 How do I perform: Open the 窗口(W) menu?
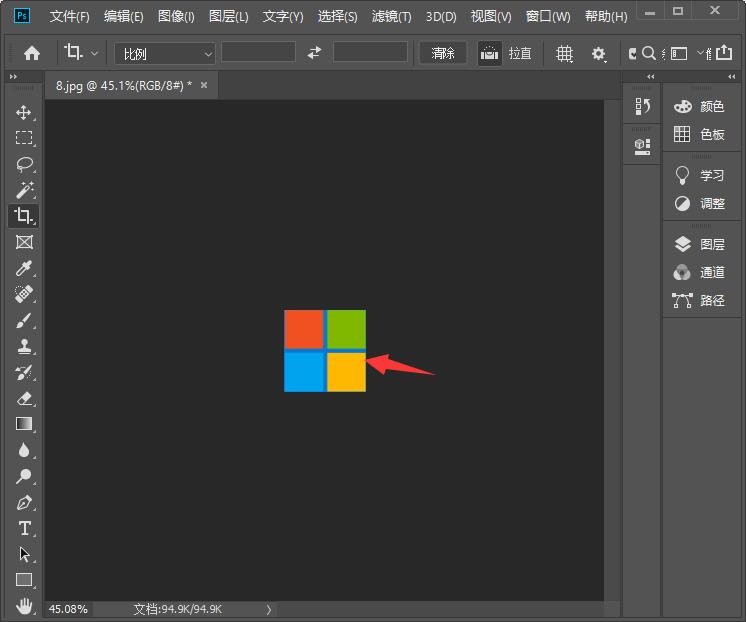pyautogui.click(x=548, y=17)
